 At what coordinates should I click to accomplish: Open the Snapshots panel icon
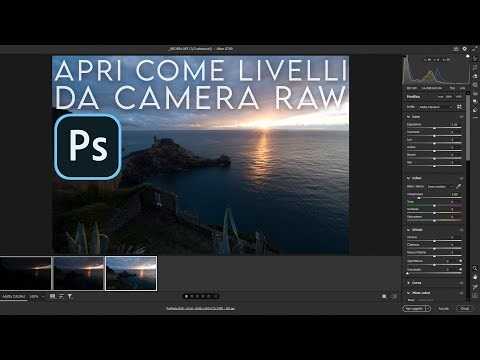click(475, 102)
